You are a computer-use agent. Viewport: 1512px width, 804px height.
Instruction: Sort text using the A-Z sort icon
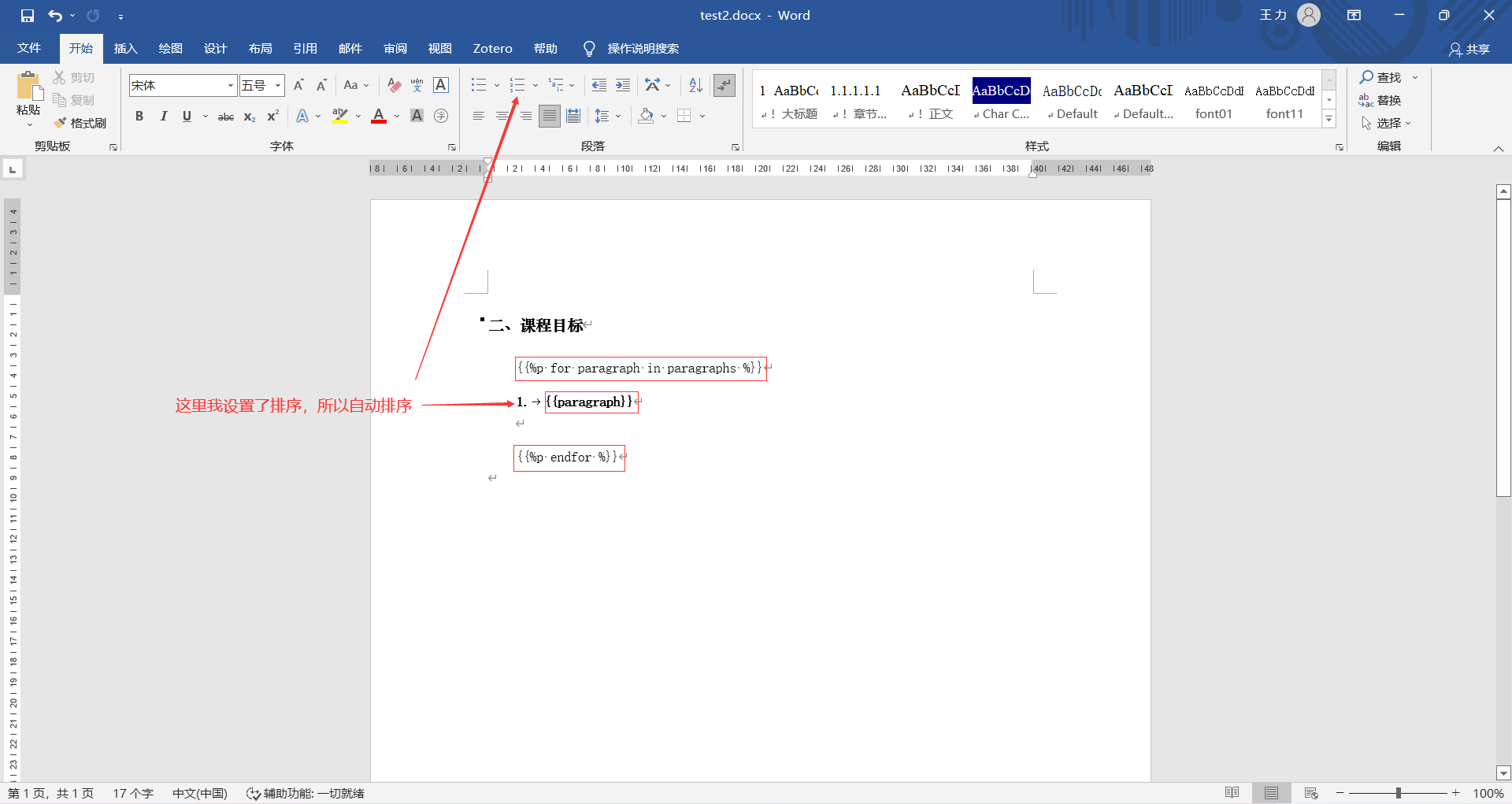click(694, 85)
